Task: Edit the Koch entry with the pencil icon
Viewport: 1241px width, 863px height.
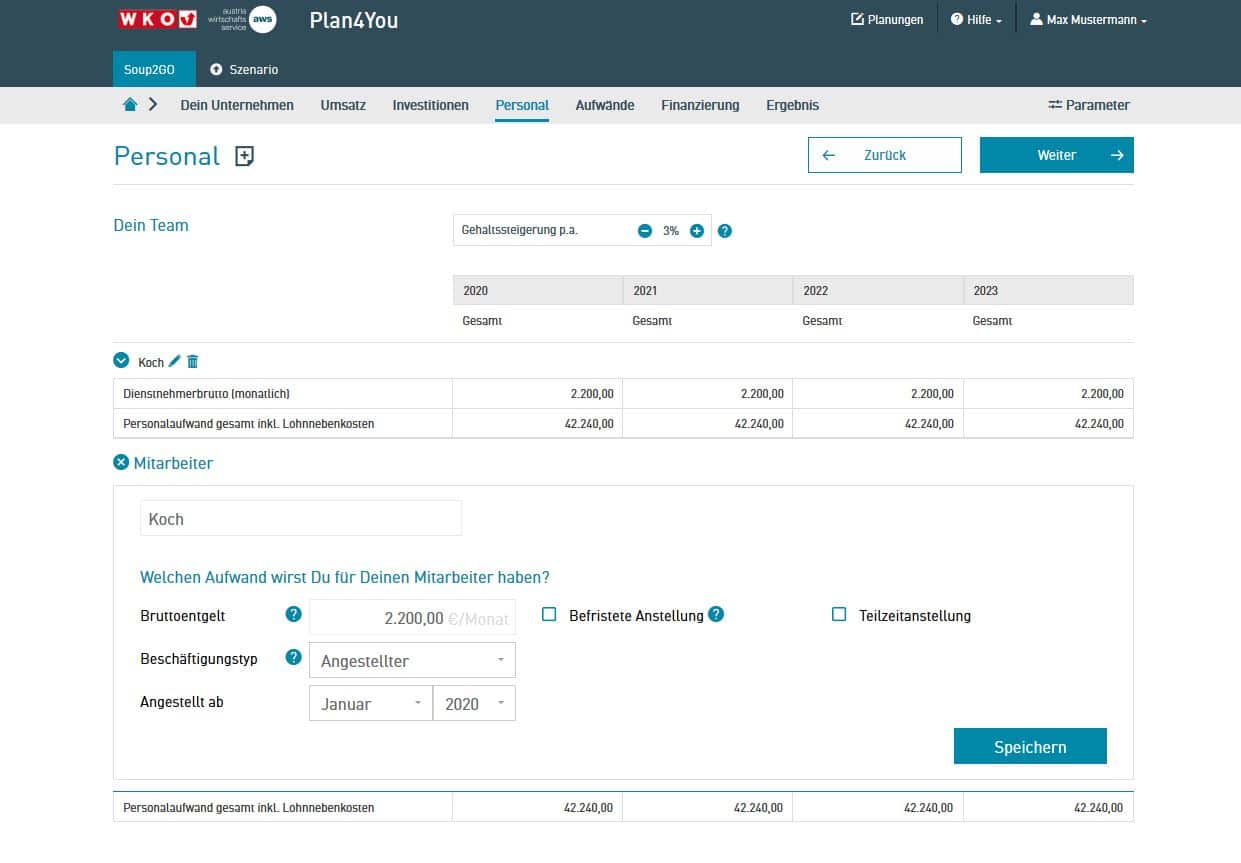Action: coord(175,361)
